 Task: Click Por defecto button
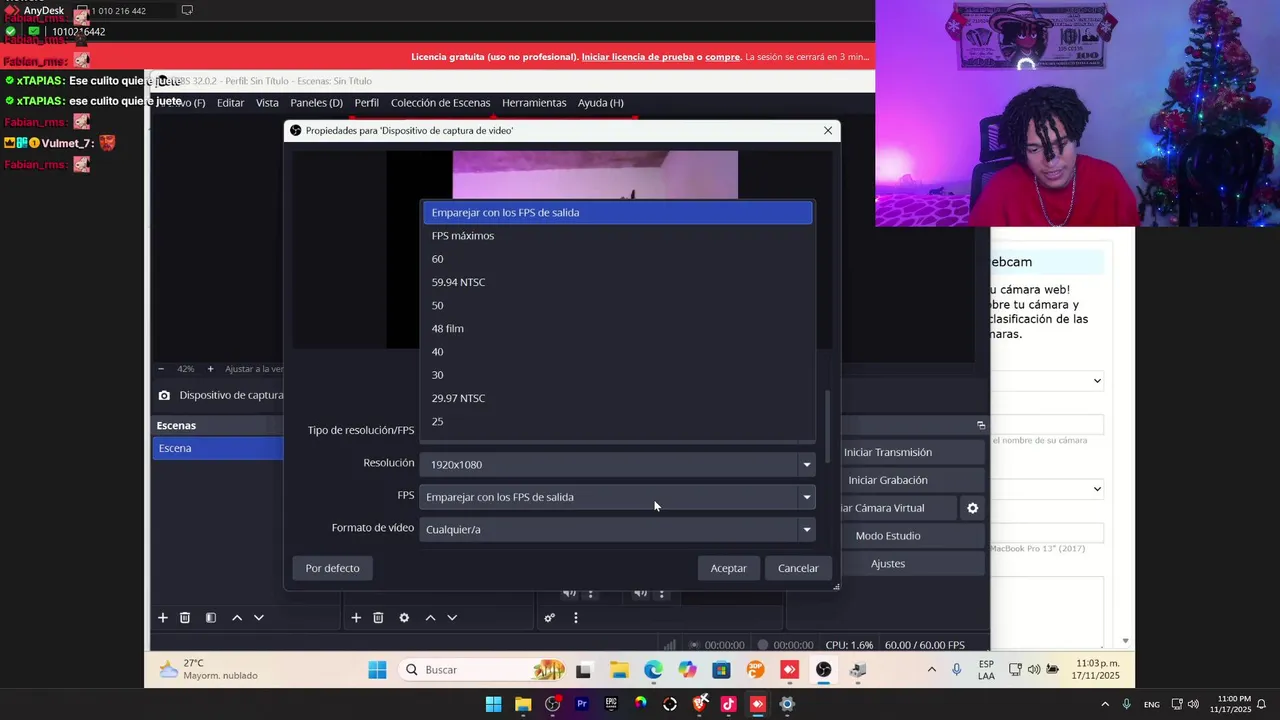point(332,568)
